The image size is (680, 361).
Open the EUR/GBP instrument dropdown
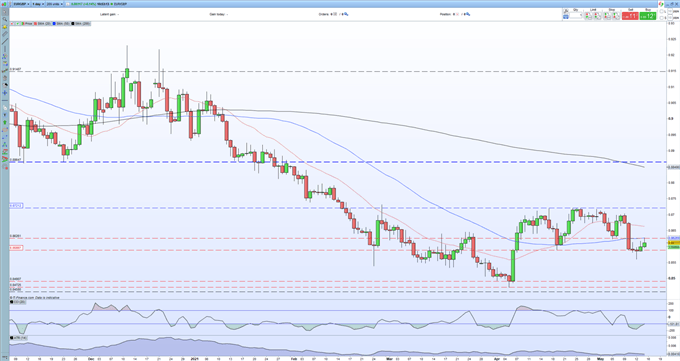(x=21, y=4)
